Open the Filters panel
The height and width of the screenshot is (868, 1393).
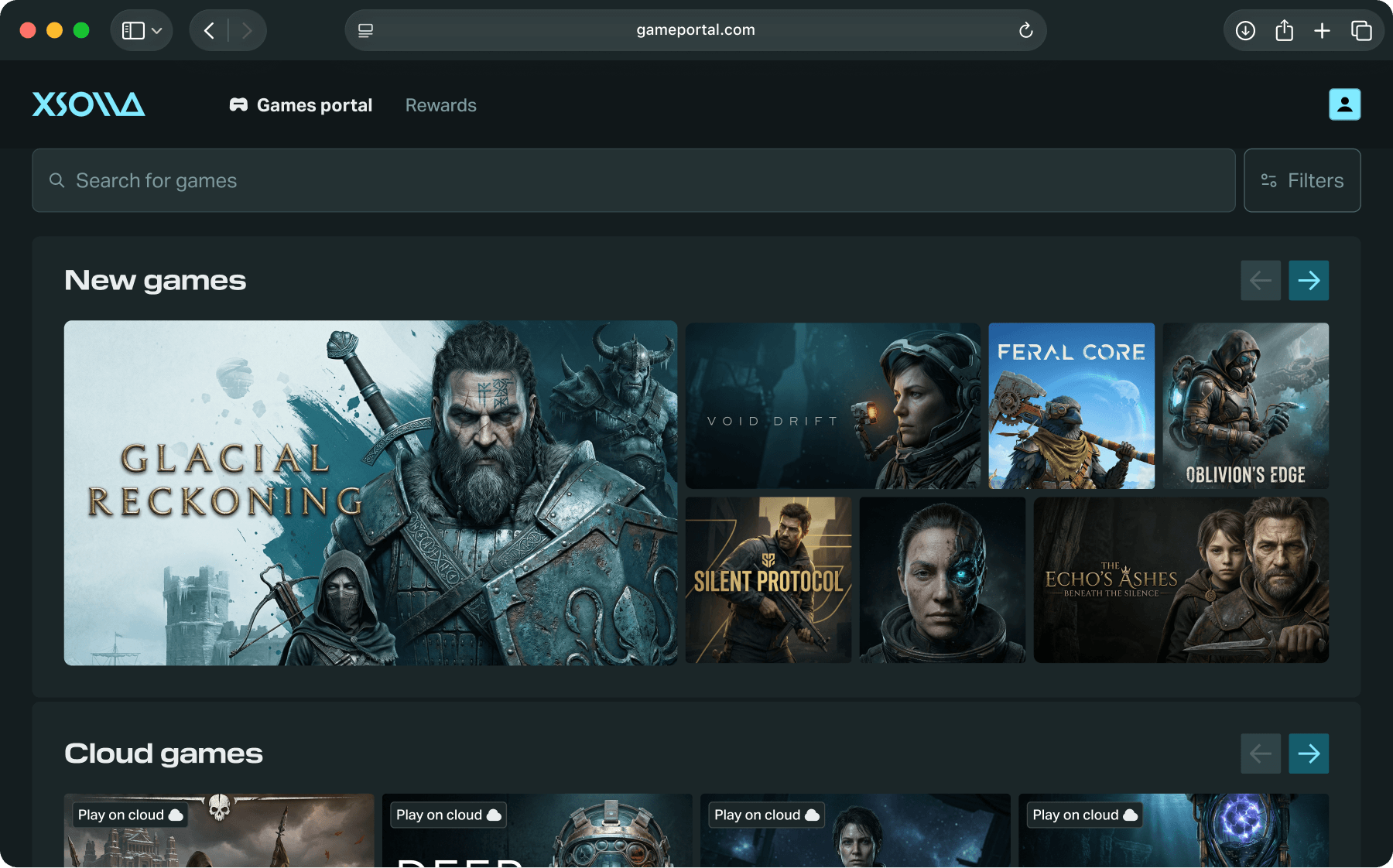click(x=1302, y=180)
